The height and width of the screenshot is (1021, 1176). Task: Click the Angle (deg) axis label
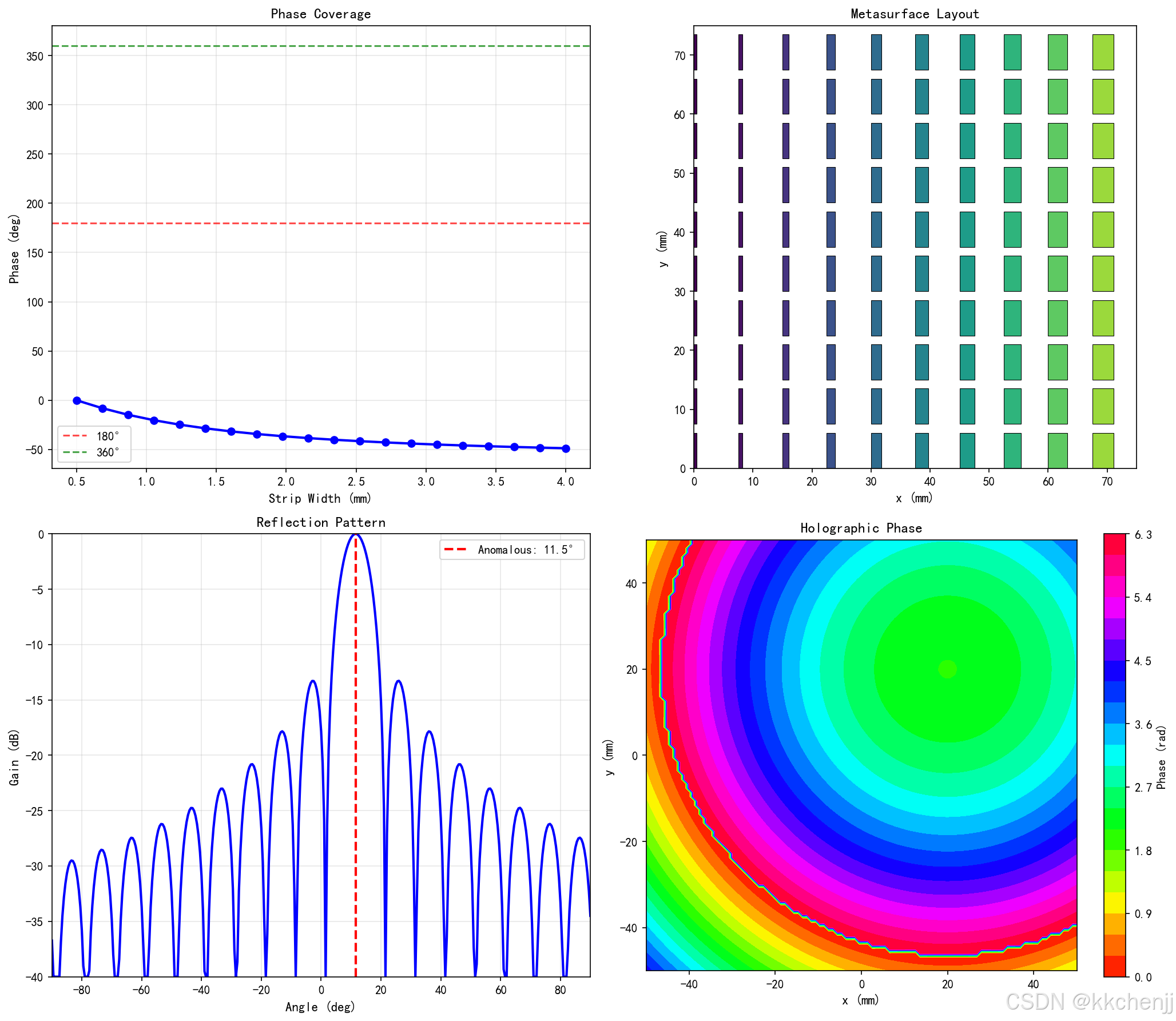pos(320,1007)
